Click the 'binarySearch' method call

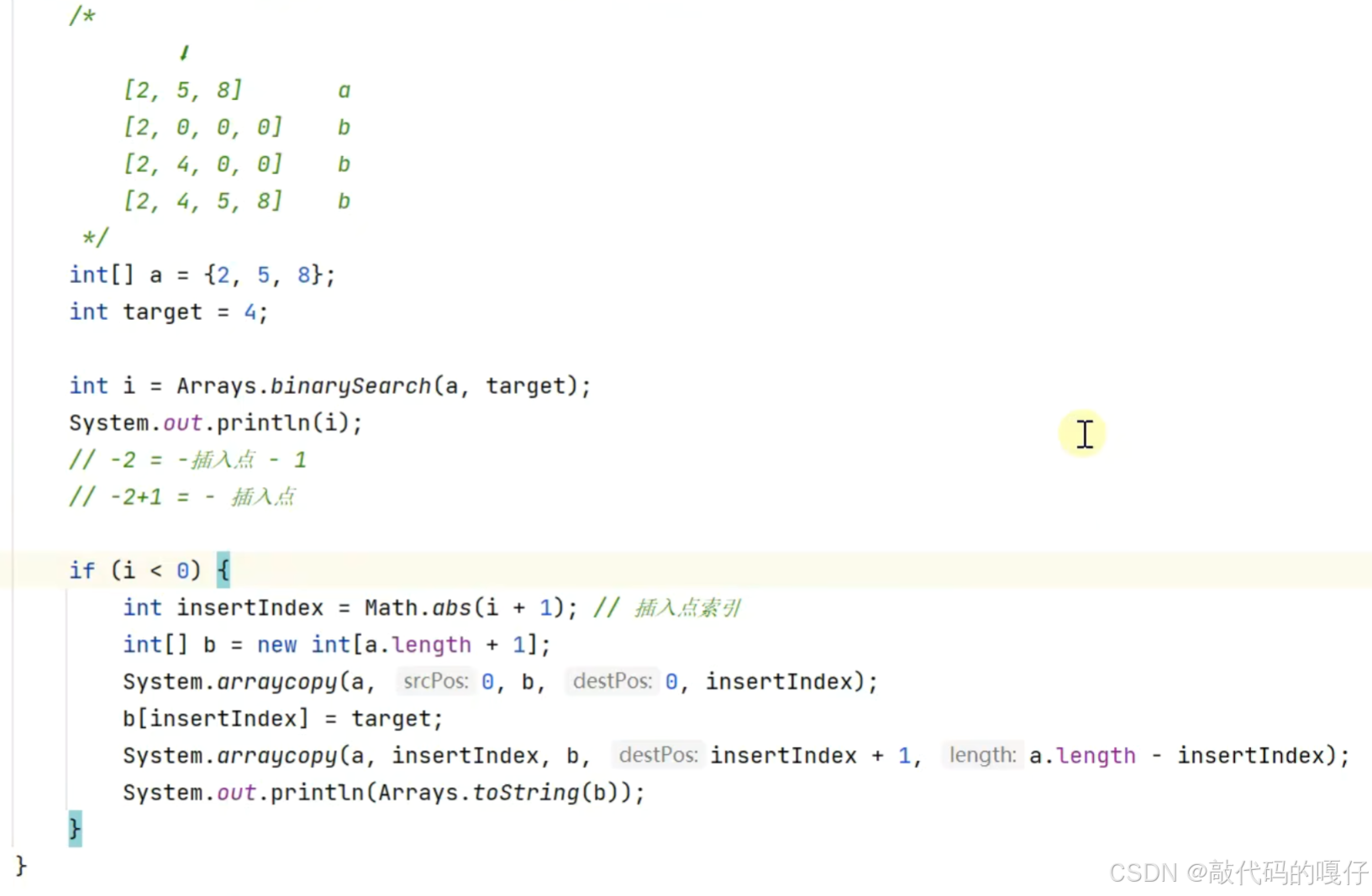tap(350, 385)
